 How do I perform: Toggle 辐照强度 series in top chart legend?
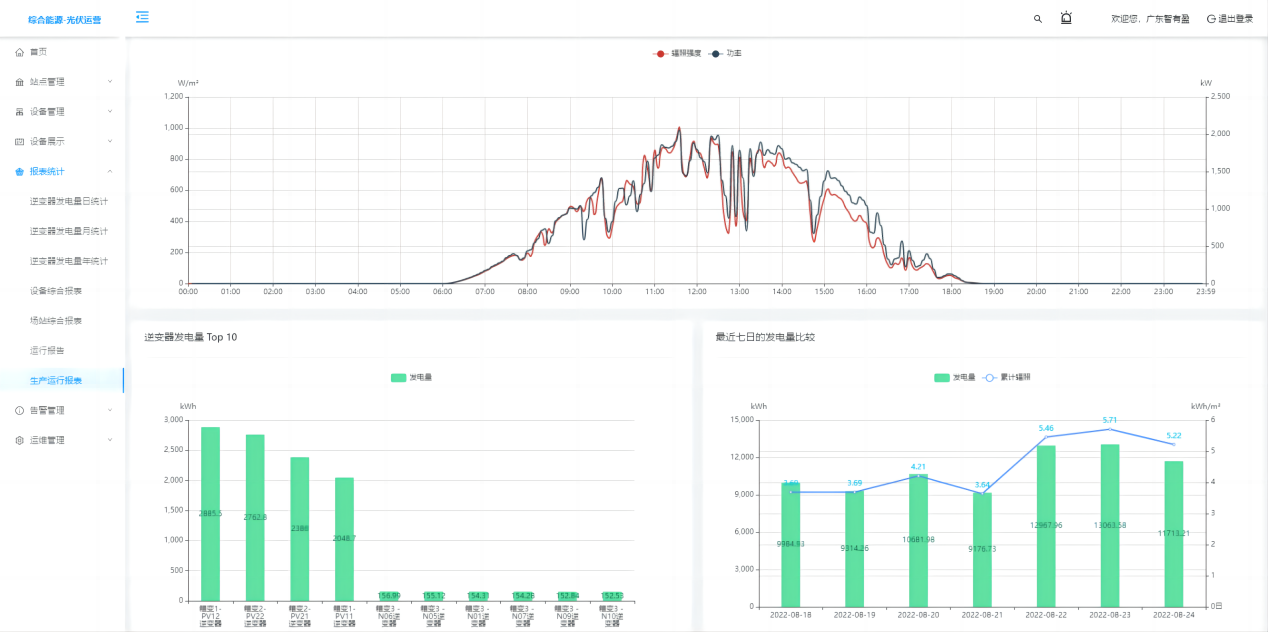click(x=677, y=53)
